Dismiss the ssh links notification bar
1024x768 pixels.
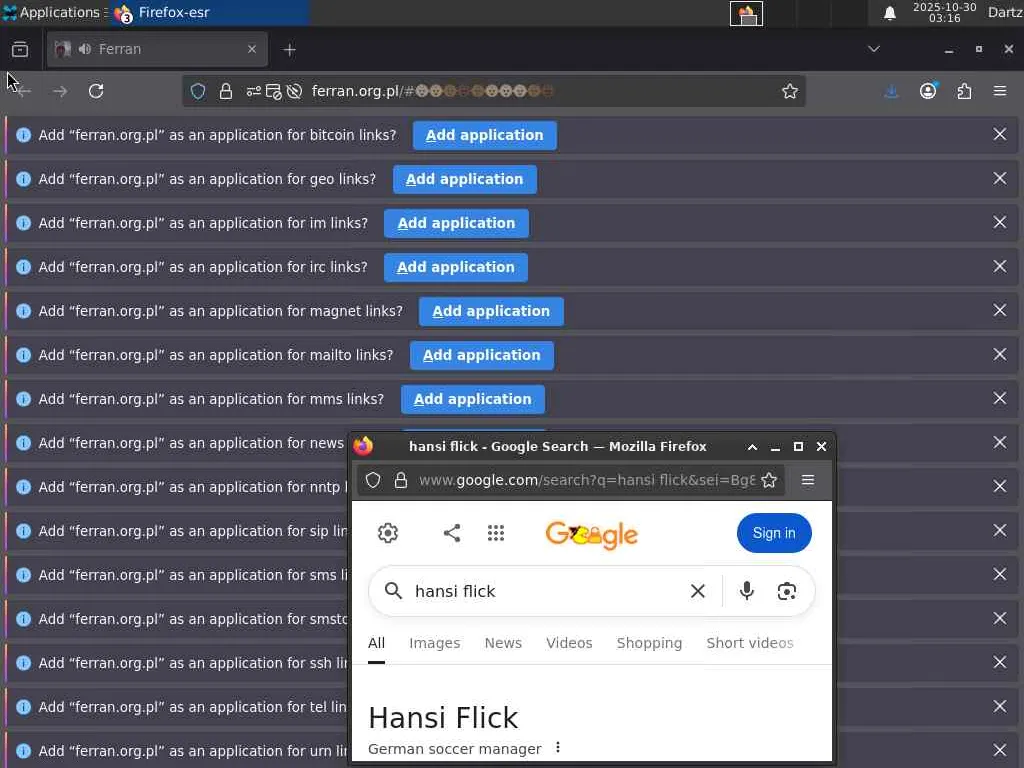point(999,662)
